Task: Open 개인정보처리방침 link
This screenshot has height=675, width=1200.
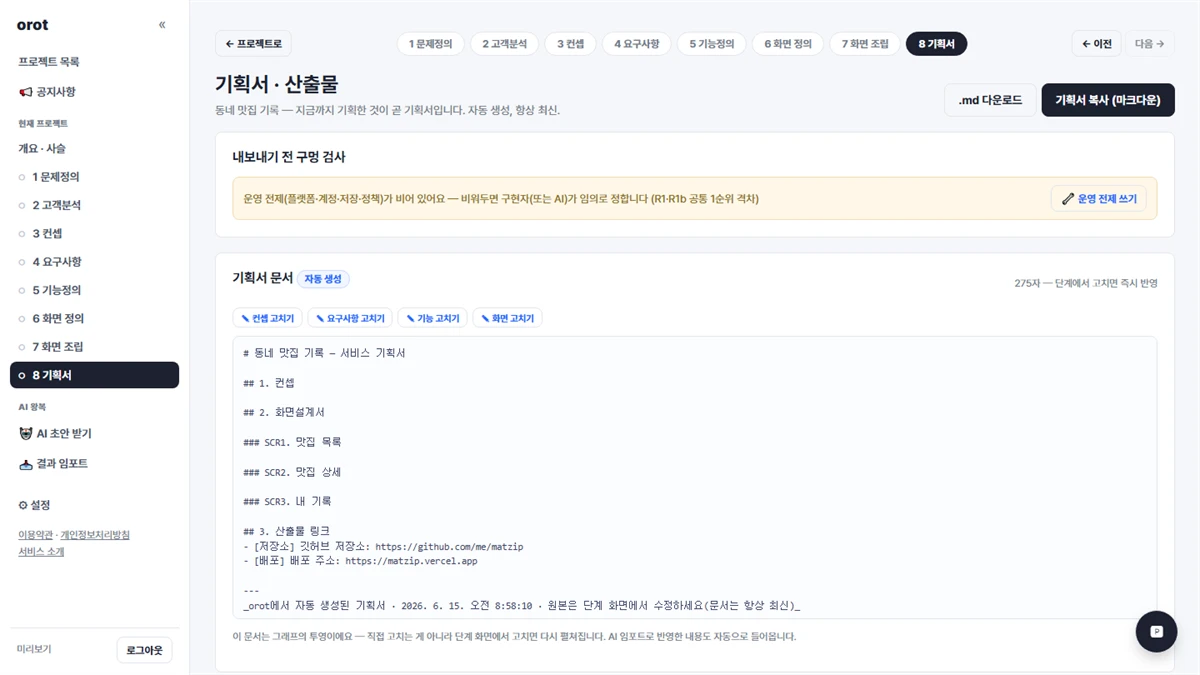Action: (x=94, y=535)
